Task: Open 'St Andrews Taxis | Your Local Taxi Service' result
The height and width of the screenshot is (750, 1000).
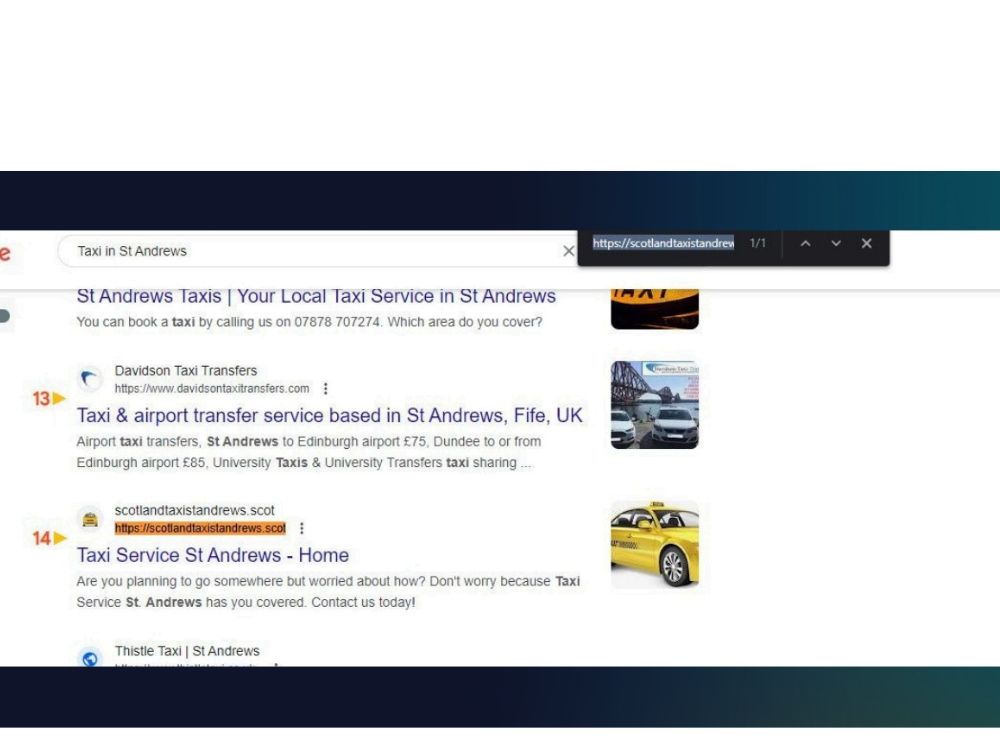Action: pos(316,297)
